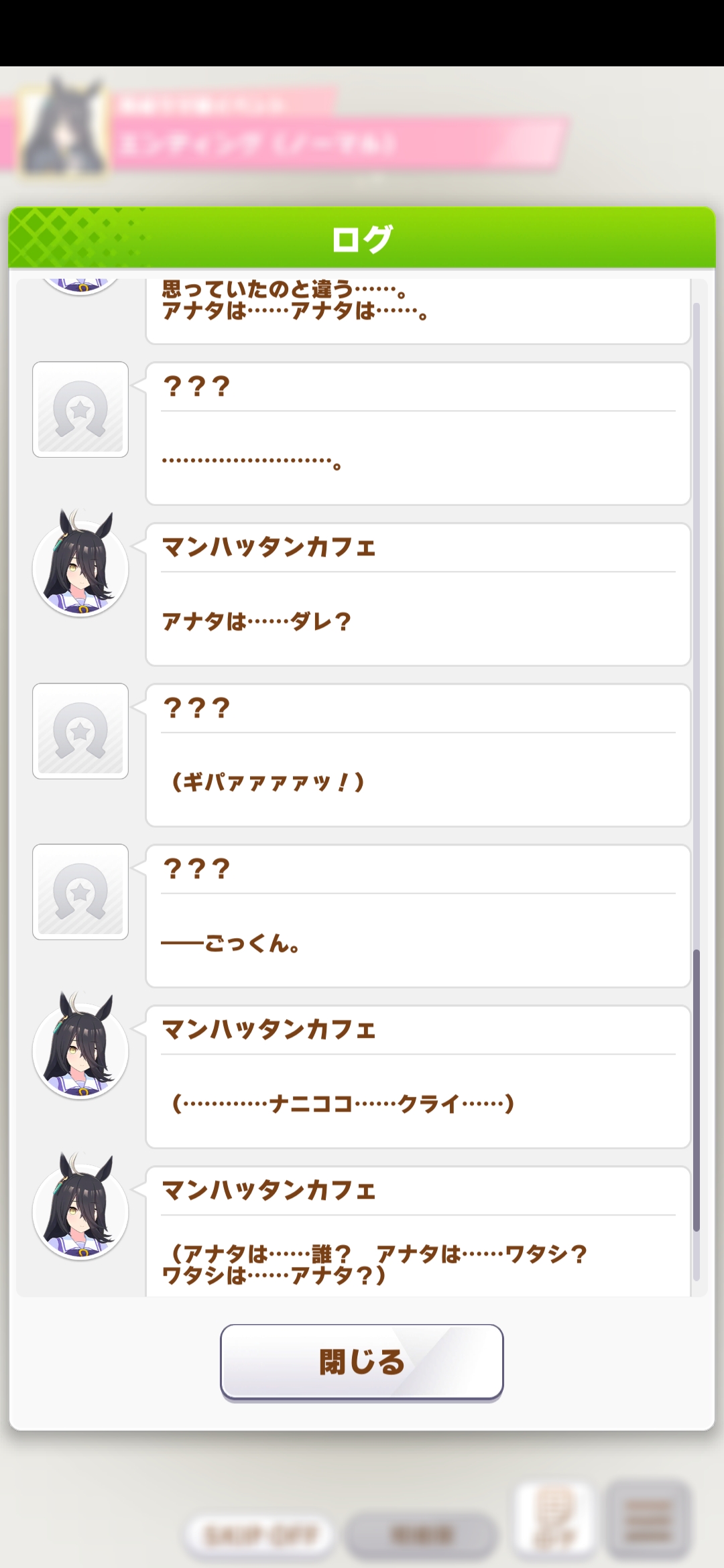Tap the 閉じる close button

pos(362,1362)
